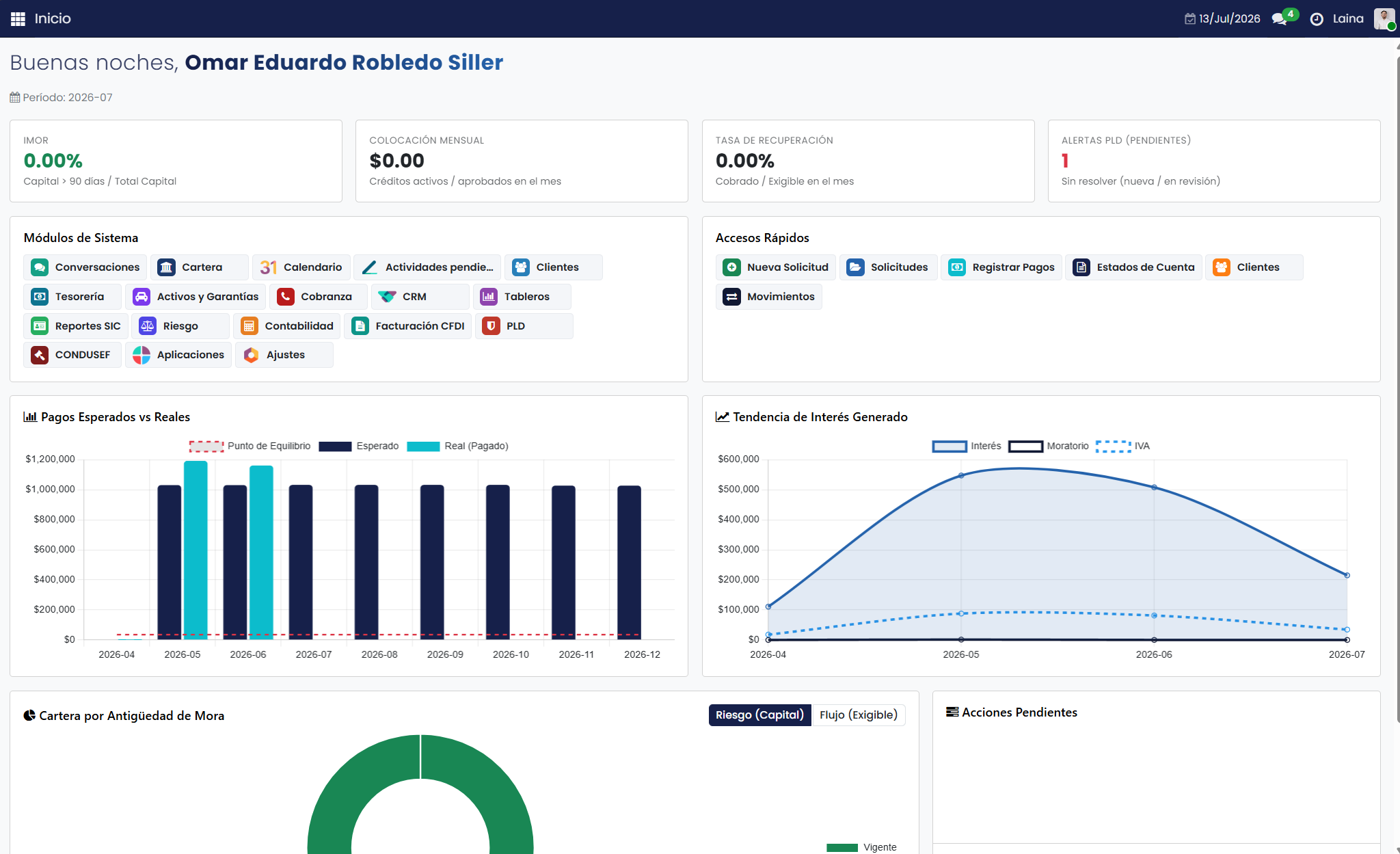Click the Inicio menu title
The width and height of the screenshot is (1400, 854).
pos(53,18)
